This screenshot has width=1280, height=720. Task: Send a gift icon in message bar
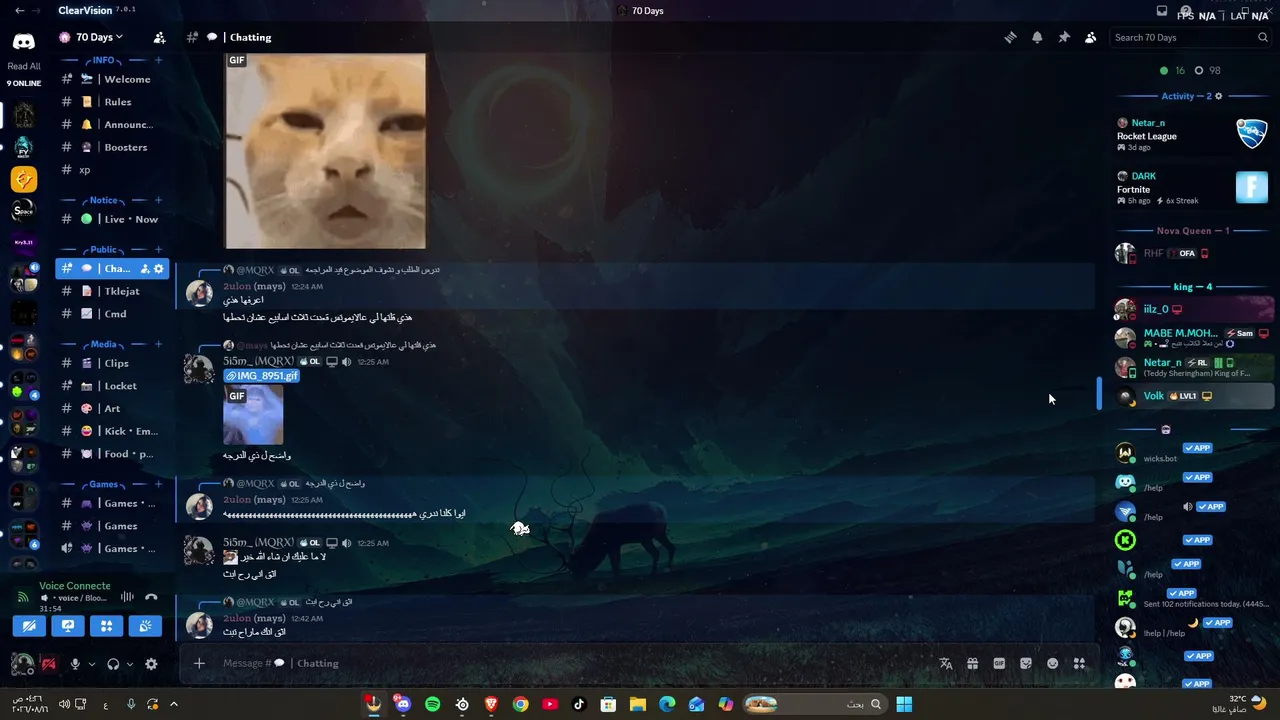(x=972, y=663)
